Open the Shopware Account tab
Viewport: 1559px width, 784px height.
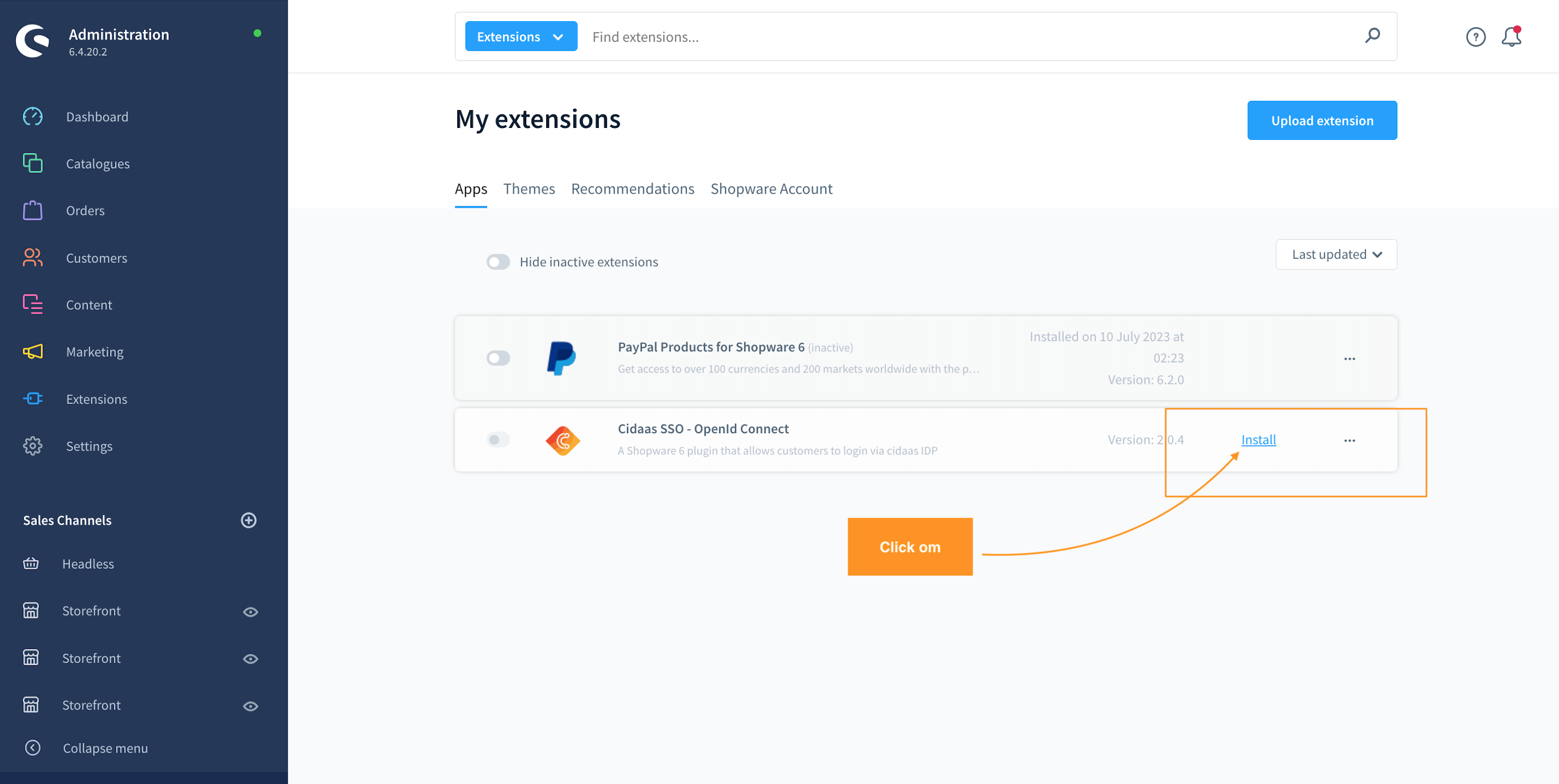tap(771, 189)
